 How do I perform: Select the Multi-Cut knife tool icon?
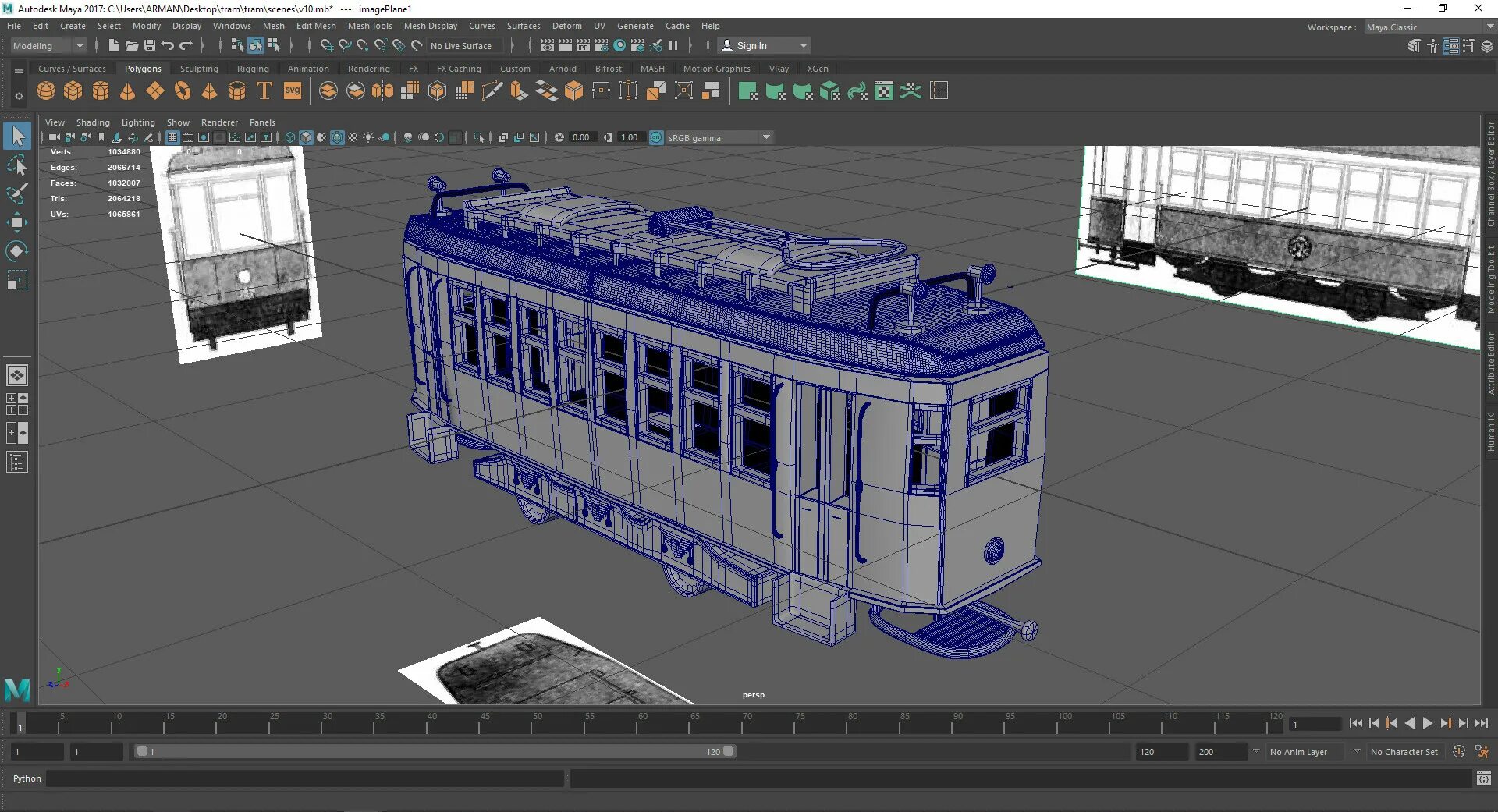pyautogui.click(x=492, y=91)
